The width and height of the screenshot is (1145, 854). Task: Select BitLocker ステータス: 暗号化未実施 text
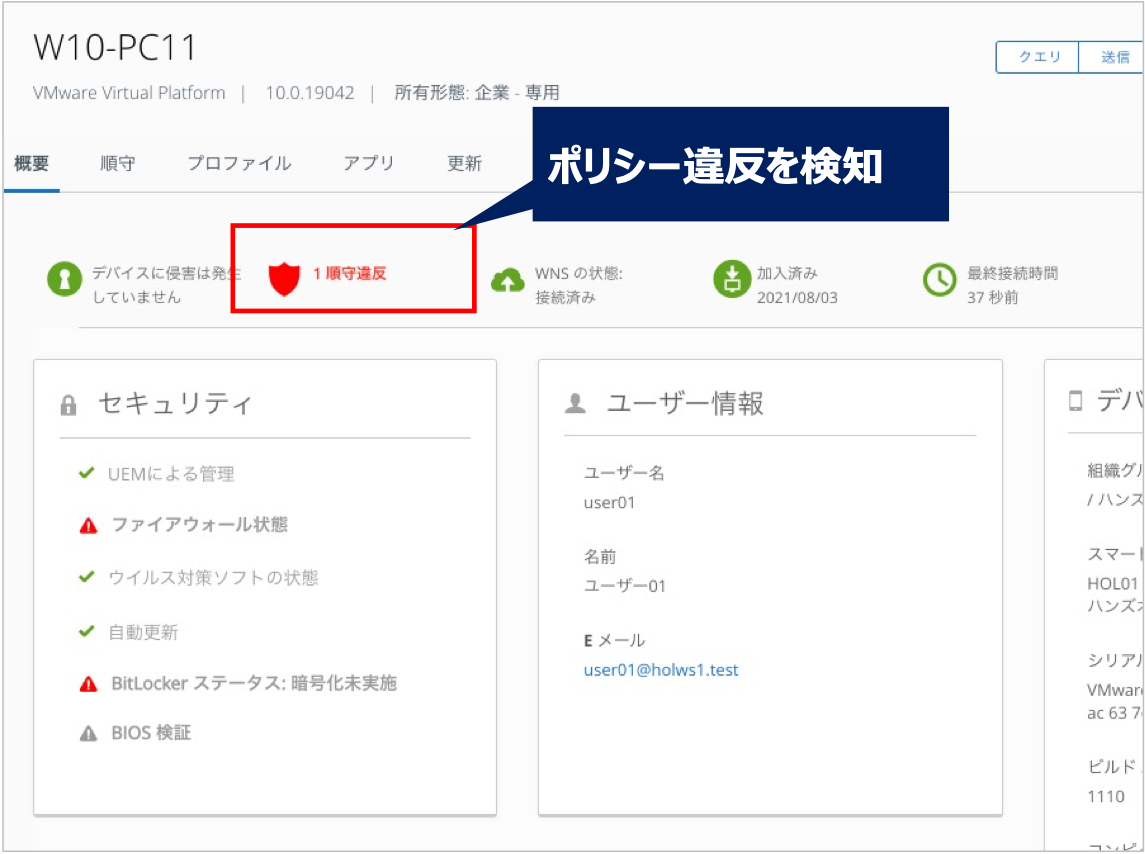point(253,683)
